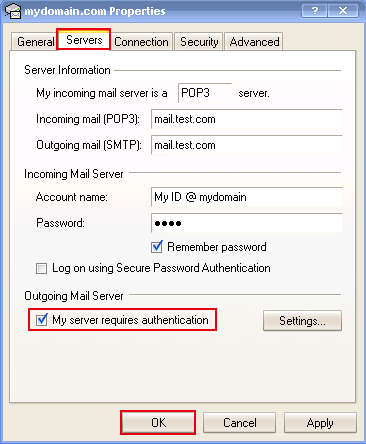The height and width of the screenshot is (444, 366).
Task: Enable Log on using Secure Password Authentication
Action: 41,268
